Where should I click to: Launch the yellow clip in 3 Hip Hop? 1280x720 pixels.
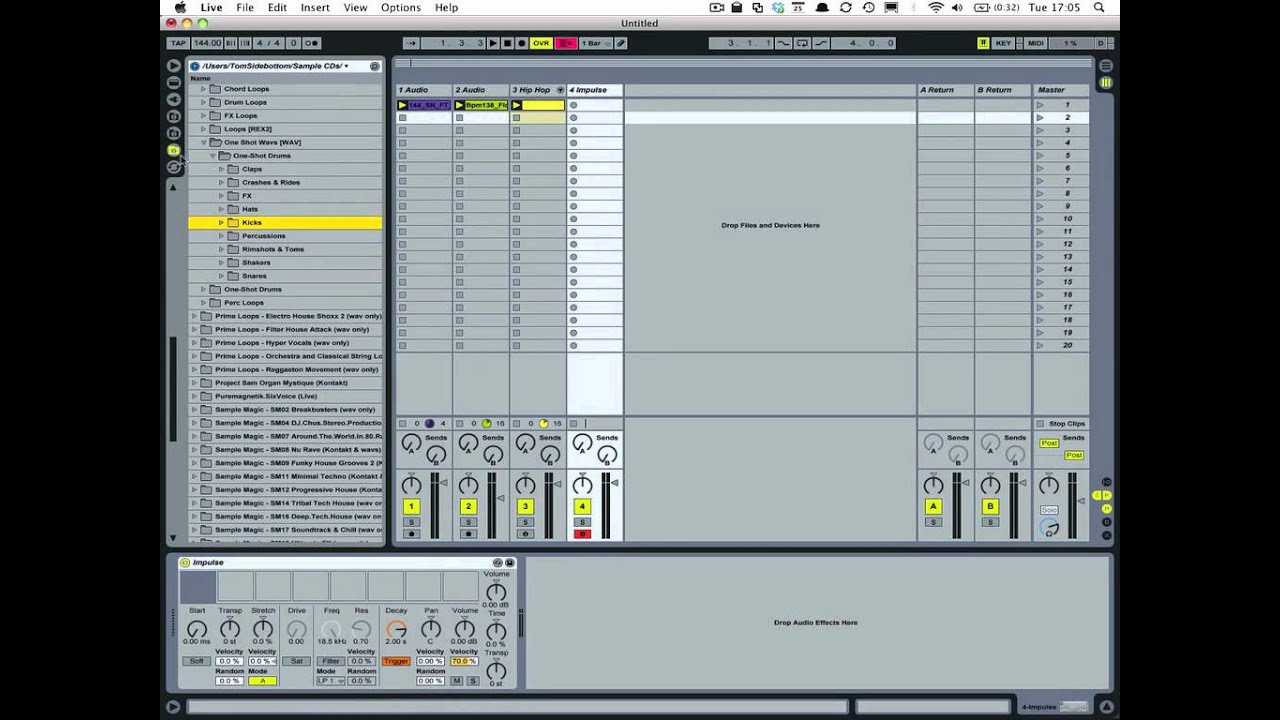pyautogui.click(x=517, y=105)
